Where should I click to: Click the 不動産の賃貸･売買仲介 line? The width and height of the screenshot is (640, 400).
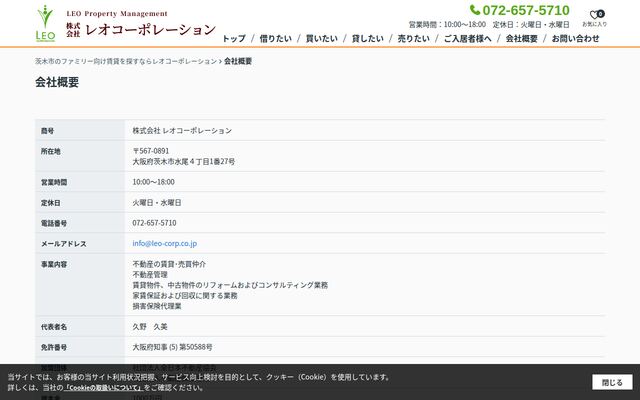pos(169,264)
